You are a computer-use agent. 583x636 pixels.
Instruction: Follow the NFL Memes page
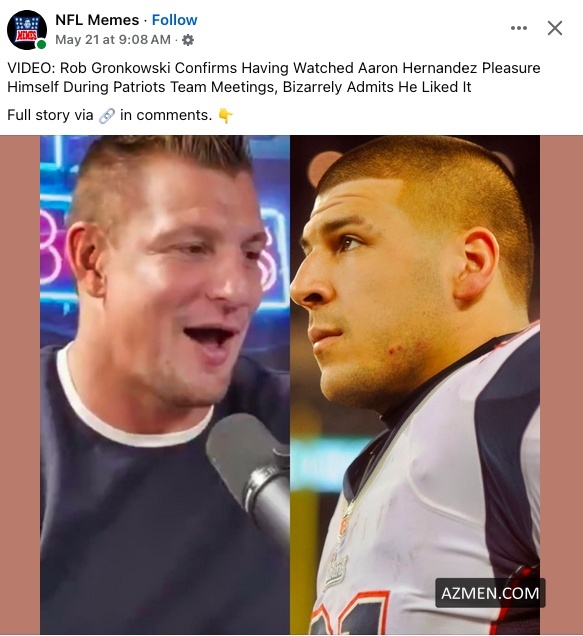[x=174, y=20]
